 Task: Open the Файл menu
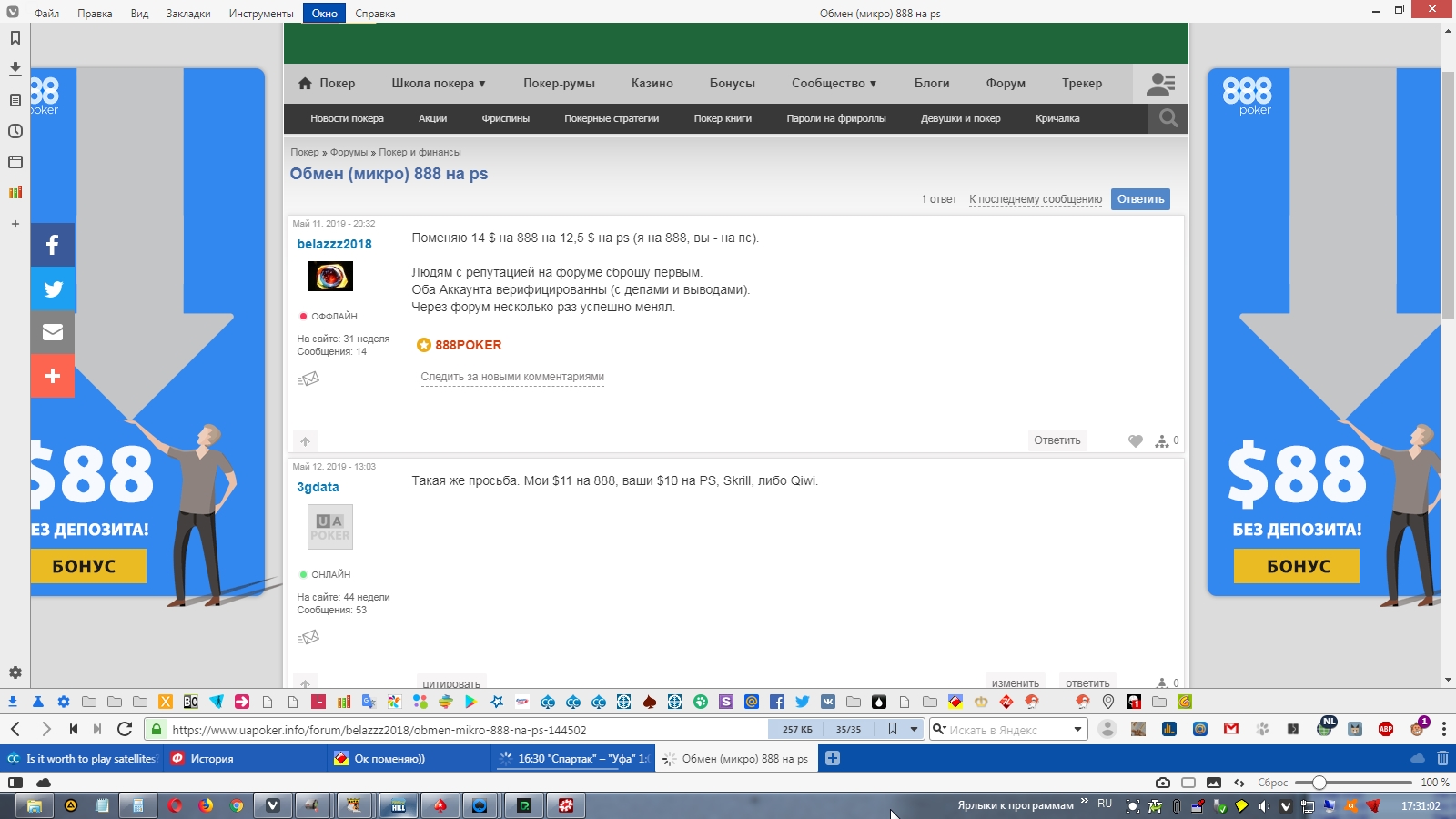46,13
